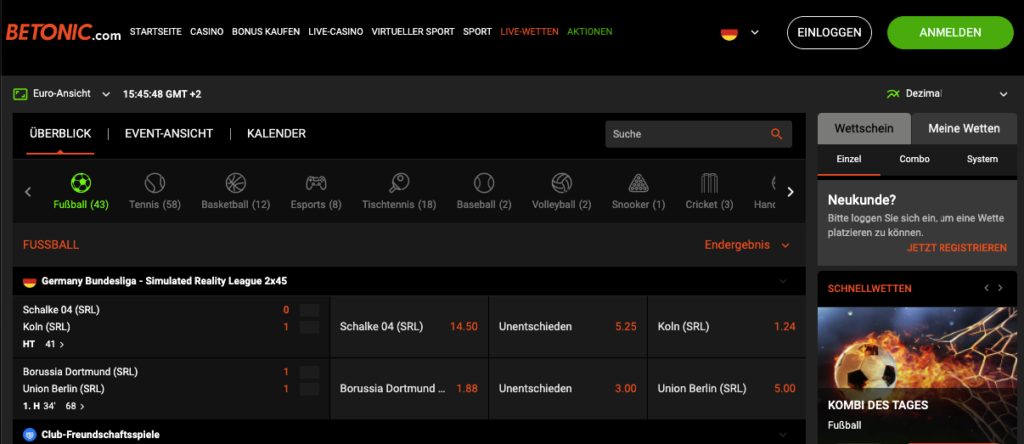This screenshot has height=444, width=1024.
Task: Open the Live-Wetten menu item
Action: coord(530,31)
